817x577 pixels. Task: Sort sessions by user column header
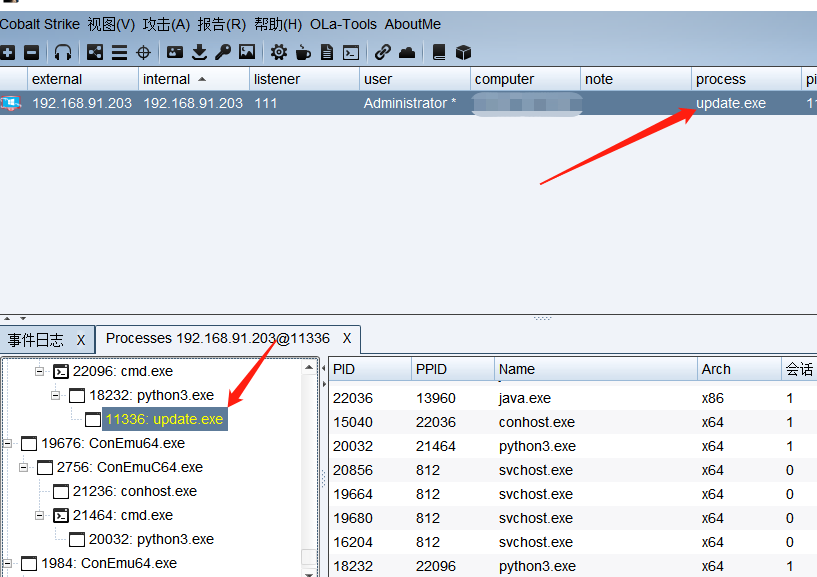(415, 79)
